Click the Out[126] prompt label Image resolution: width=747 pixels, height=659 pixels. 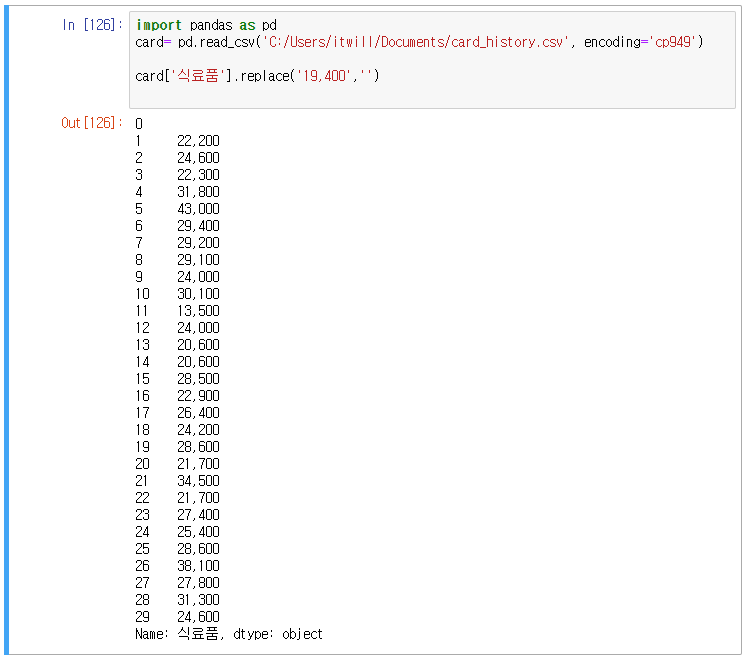click(91, 123)
